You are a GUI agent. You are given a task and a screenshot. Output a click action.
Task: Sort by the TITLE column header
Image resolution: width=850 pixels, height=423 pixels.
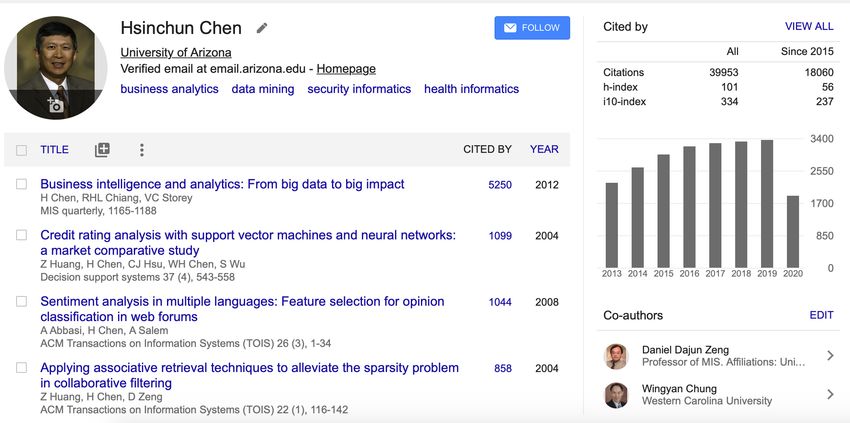coord(54,150)
